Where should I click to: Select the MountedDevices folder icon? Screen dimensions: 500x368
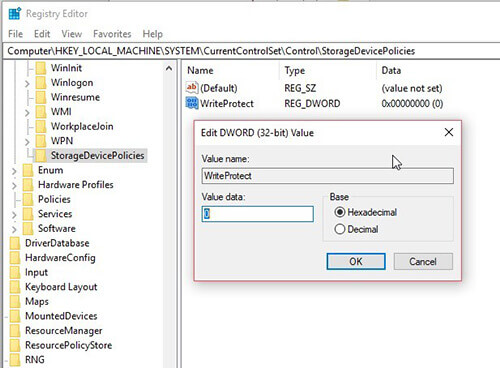point(15,316)
